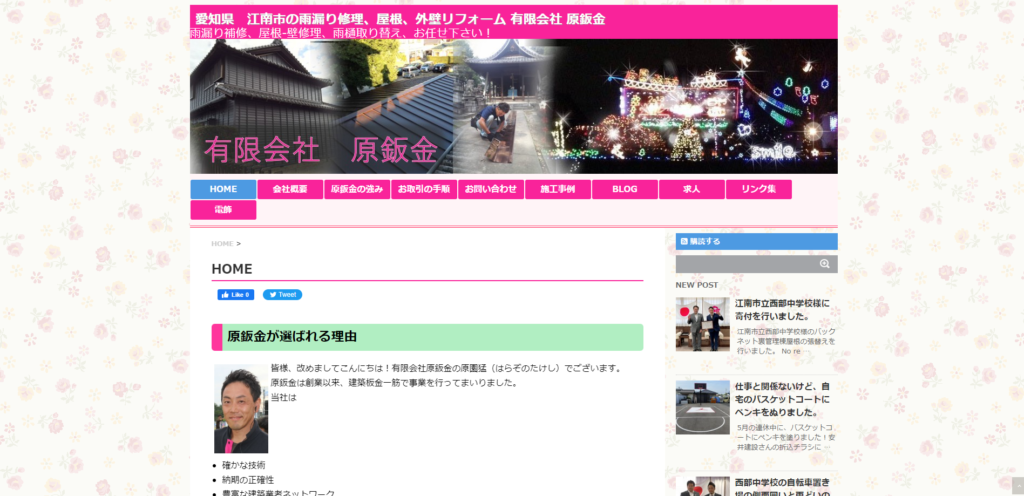
Task: Click the HOME breadcrumb link
Action: click(222, 243)
